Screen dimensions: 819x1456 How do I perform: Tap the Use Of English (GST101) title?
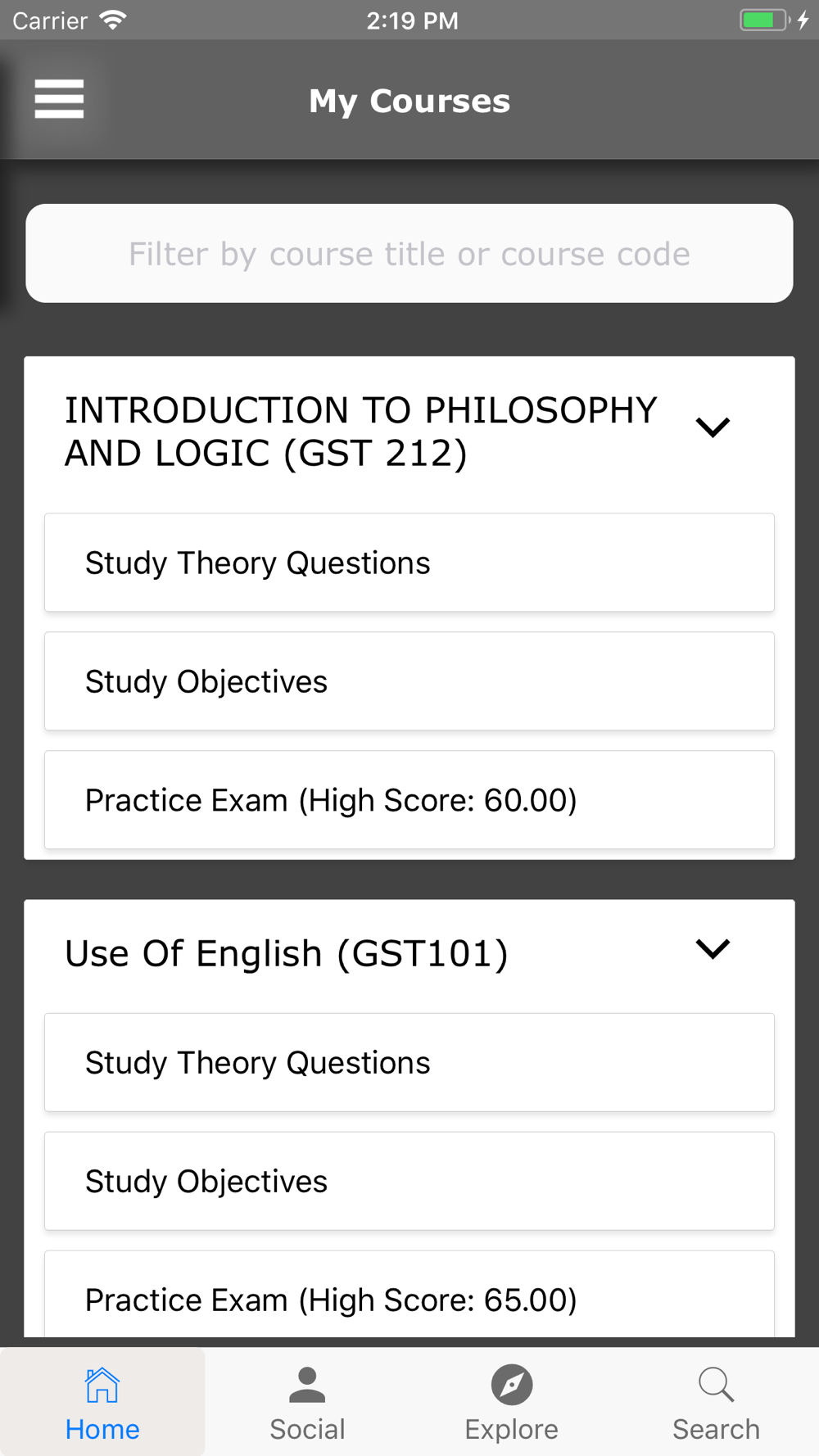click(287, 953)
